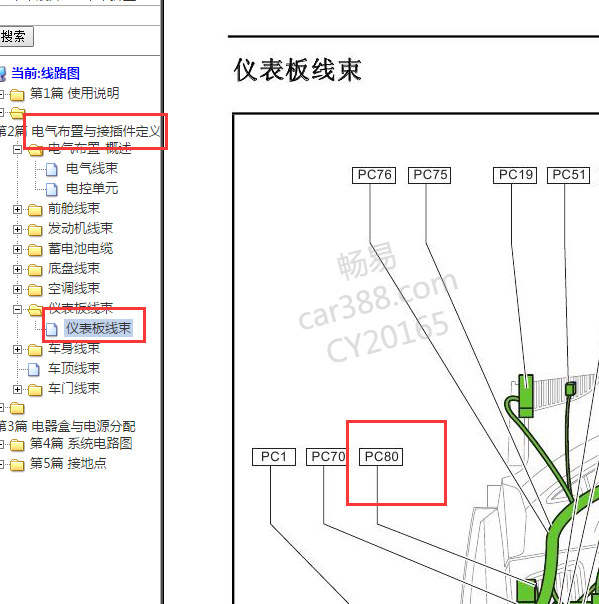Viewport: 599px width, 604px height.
Task: Click folder icon of 第5篇 接地点
Action: point(17,465)
